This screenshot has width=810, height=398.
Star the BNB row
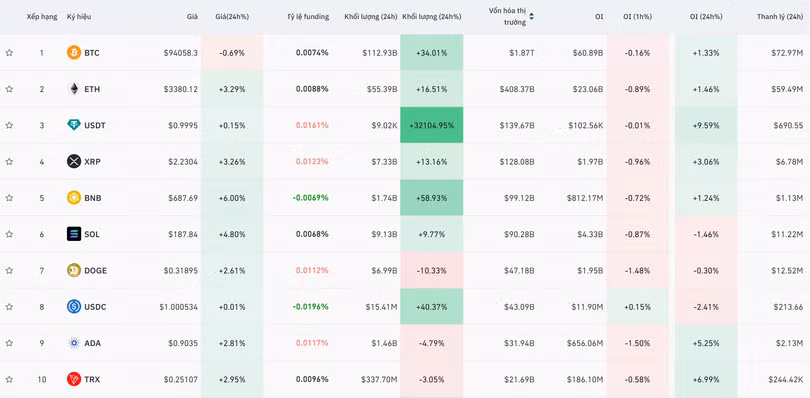(x=9, y=197)
